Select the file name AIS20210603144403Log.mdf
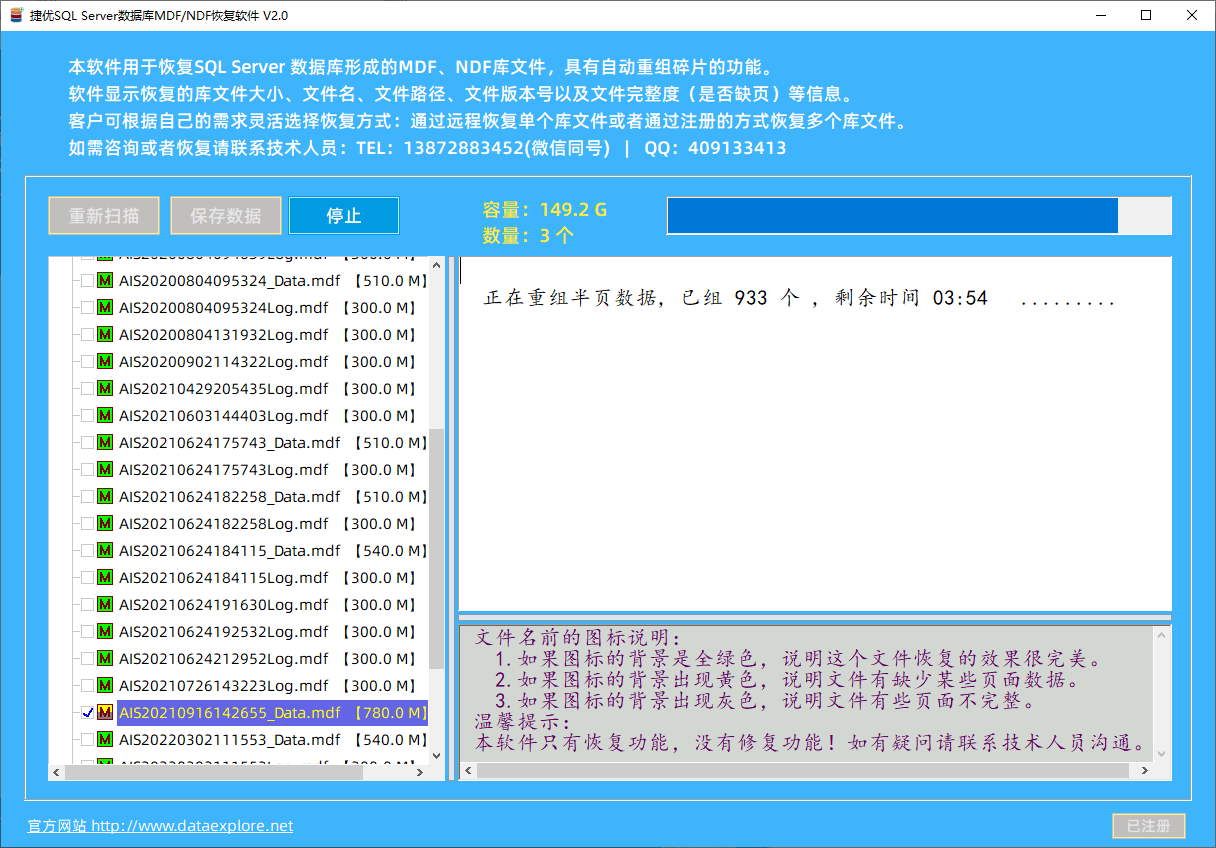1216x848 pixels. coord(224,416)
